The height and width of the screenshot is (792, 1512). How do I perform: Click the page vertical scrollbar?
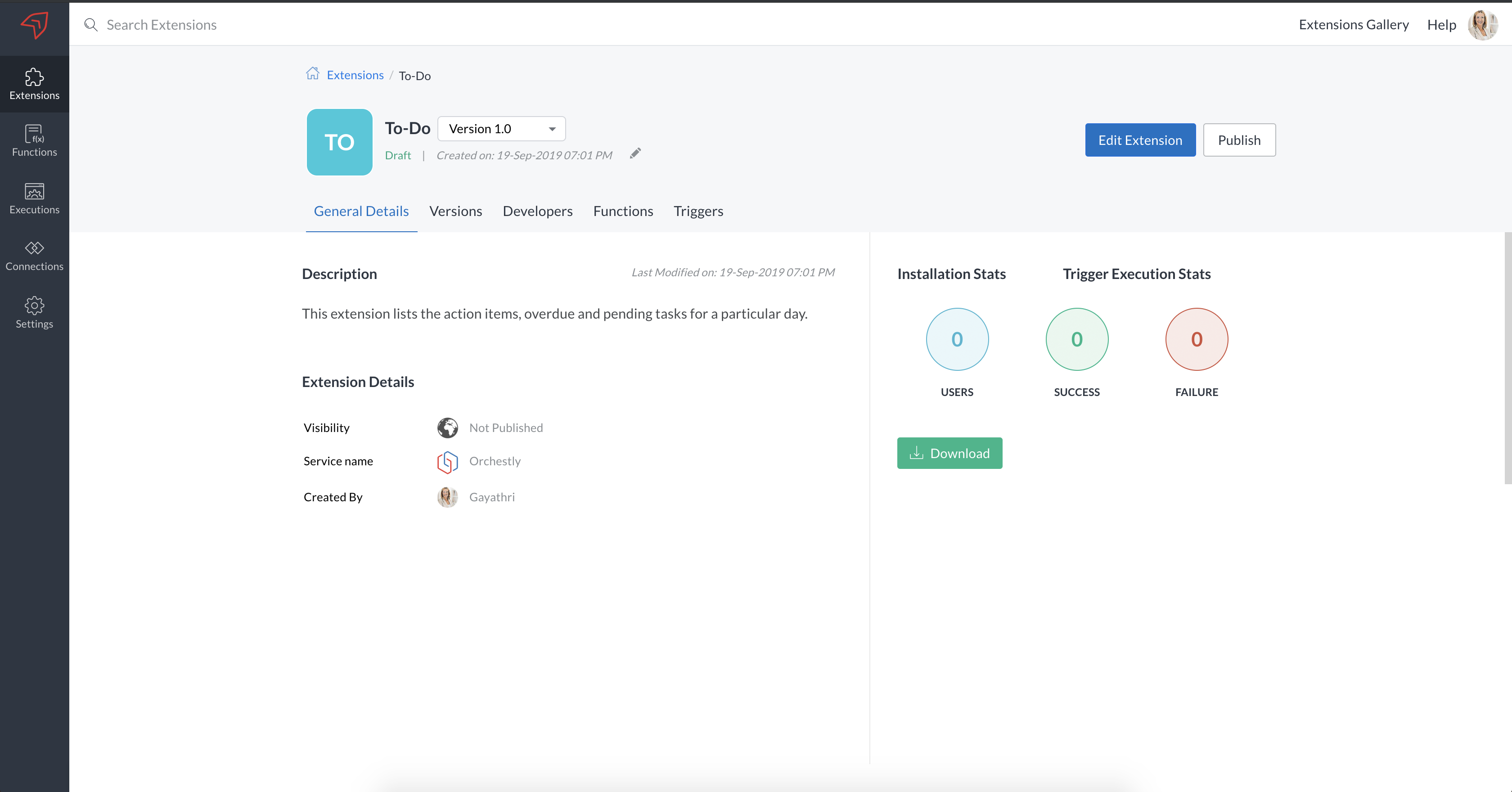pyautogui.click(x=1507, y=358)
